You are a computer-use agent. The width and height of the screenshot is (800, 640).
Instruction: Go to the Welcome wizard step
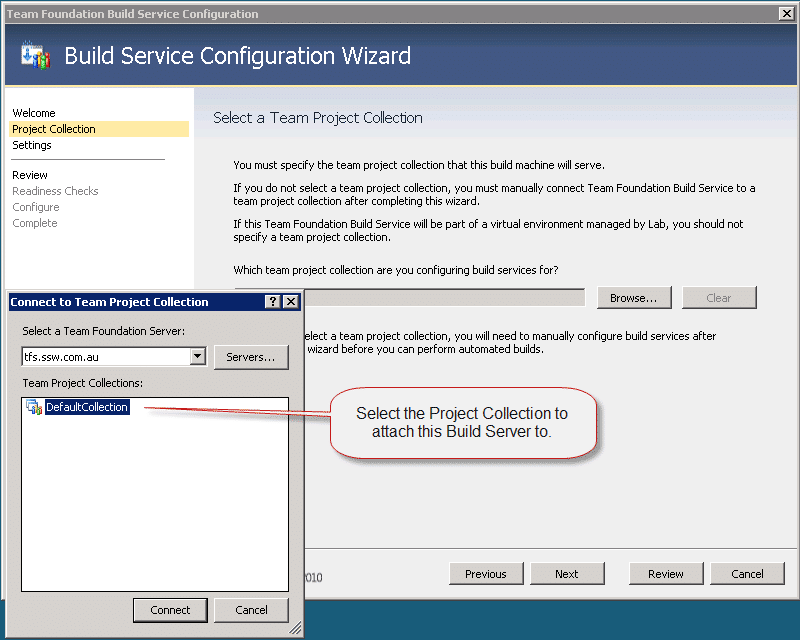point(34,113)
